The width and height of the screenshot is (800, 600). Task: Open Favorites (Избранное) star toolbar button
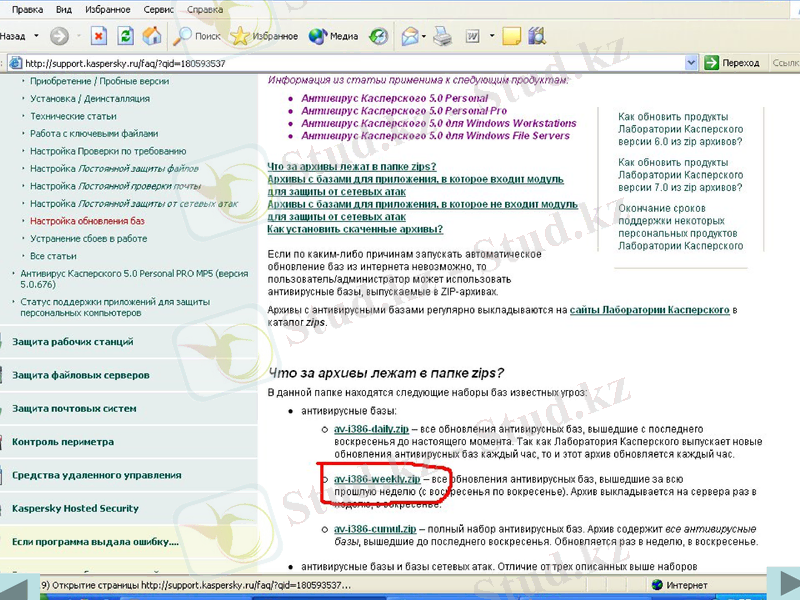pyautogui.click(x=265, y=36)
